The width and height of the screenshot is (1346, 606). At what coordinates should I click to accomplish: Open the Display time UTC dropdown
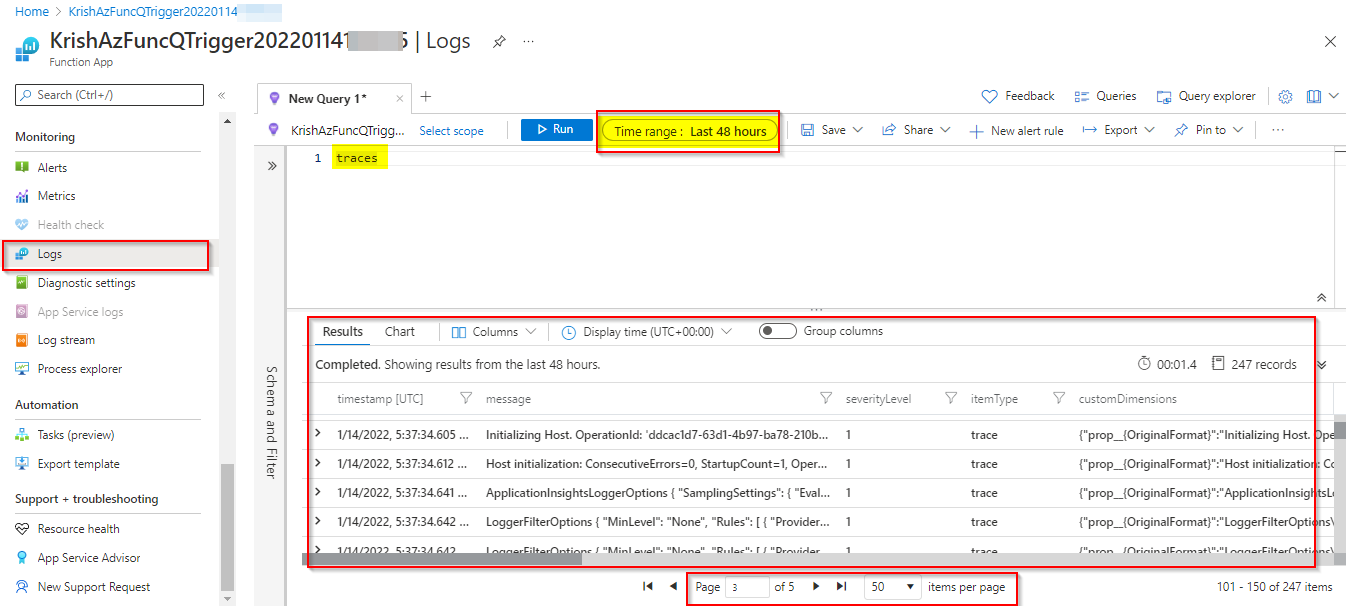pyautogui.click(x=646, y=332)
